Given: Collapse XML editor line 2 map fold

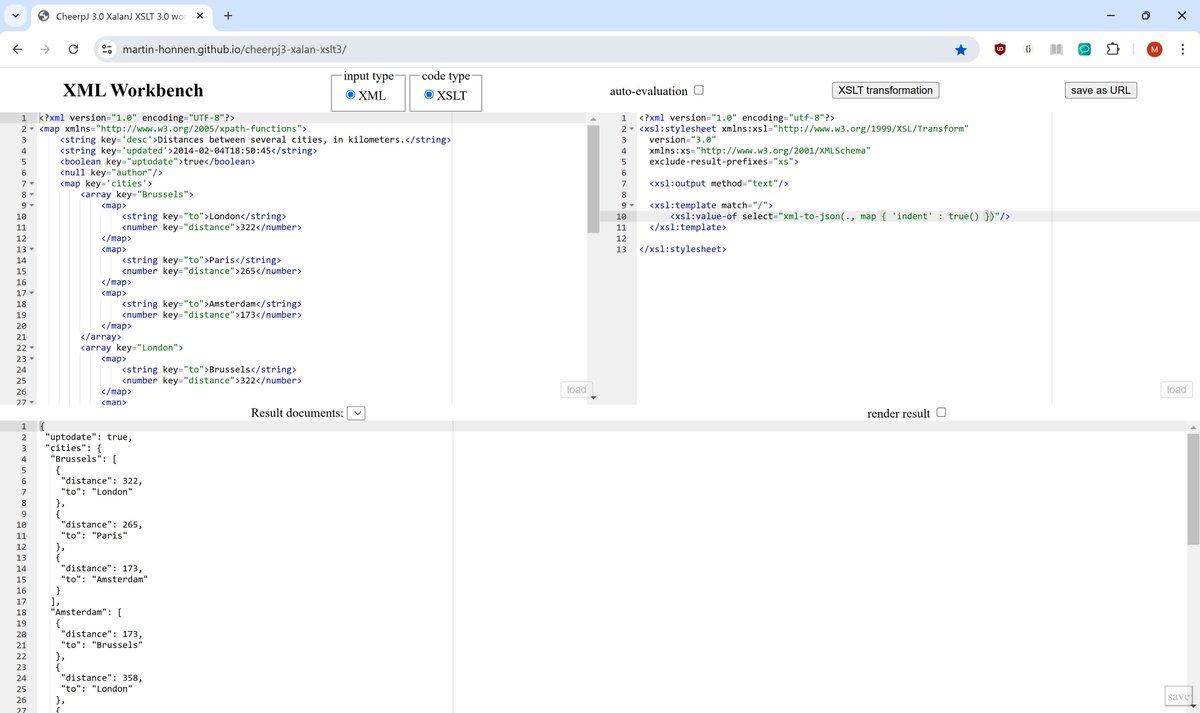Looking at the screenshot, I should point(32,129).
